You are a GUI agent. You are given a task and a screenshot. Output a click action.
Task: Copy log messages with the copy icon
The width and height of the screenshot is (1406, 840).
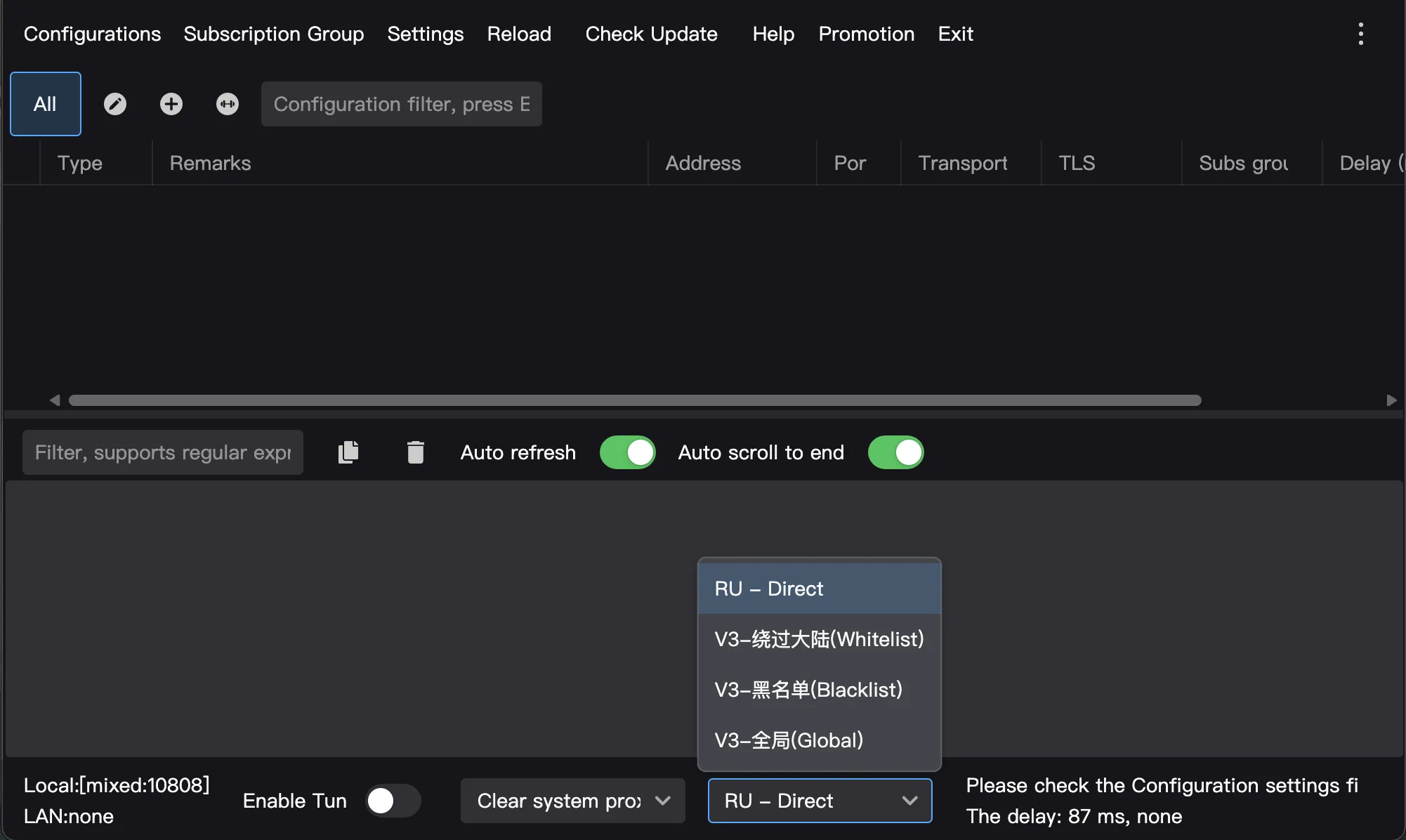point(348,452)
